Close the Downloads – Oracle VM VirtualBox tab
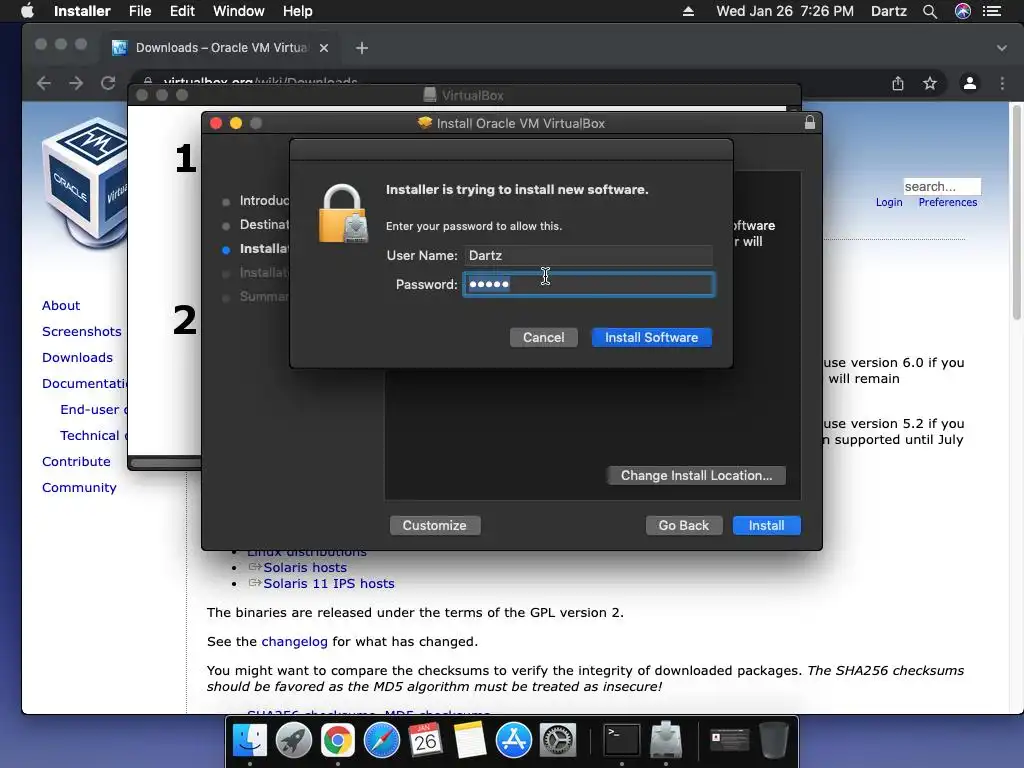Screen dimensions: 1024x768 pyautogui.click(x=324, y=48)
